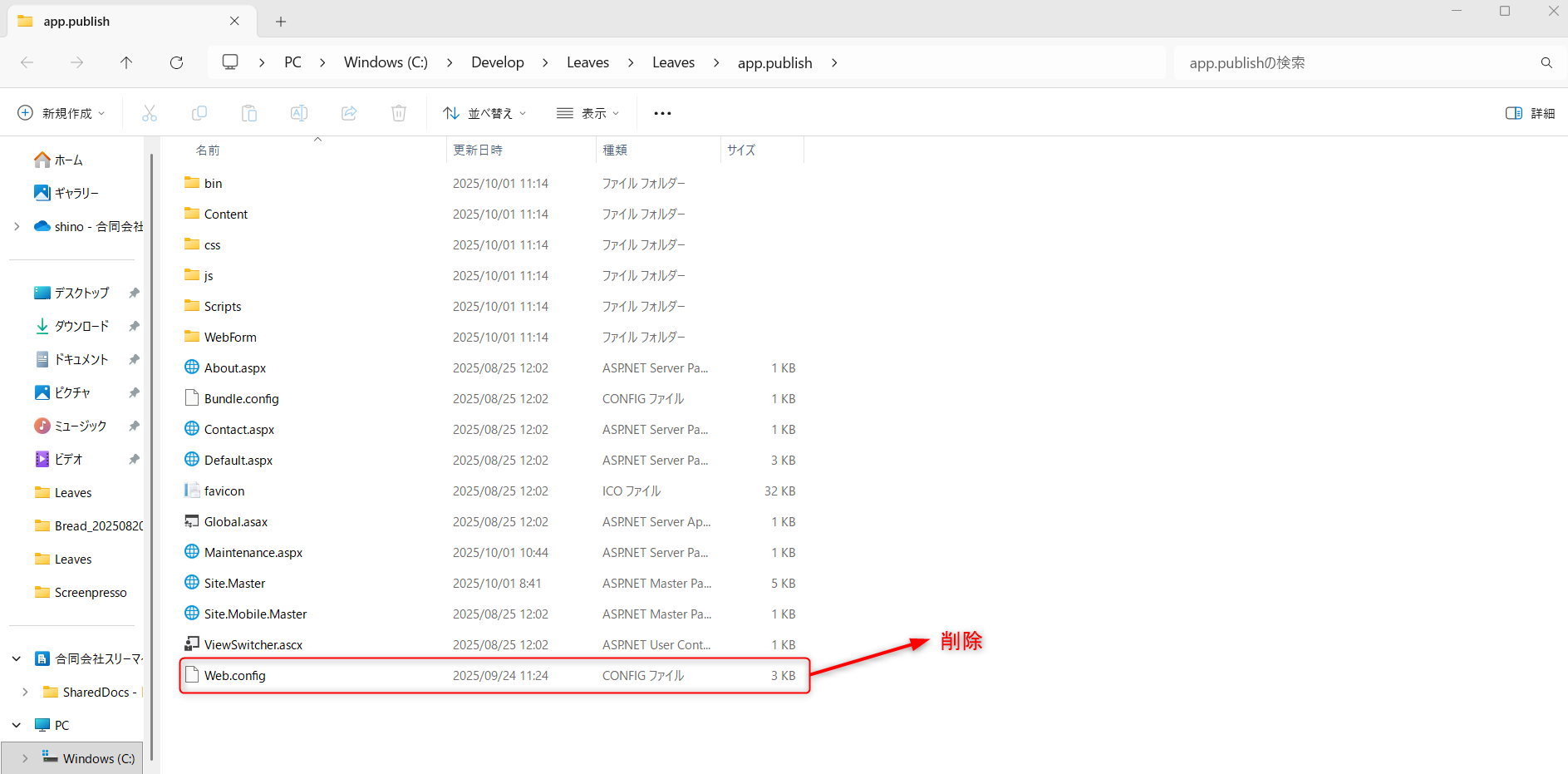1568x774 pixels.
Task: Open the three-dots more options menu
Action: pos(662,113)
